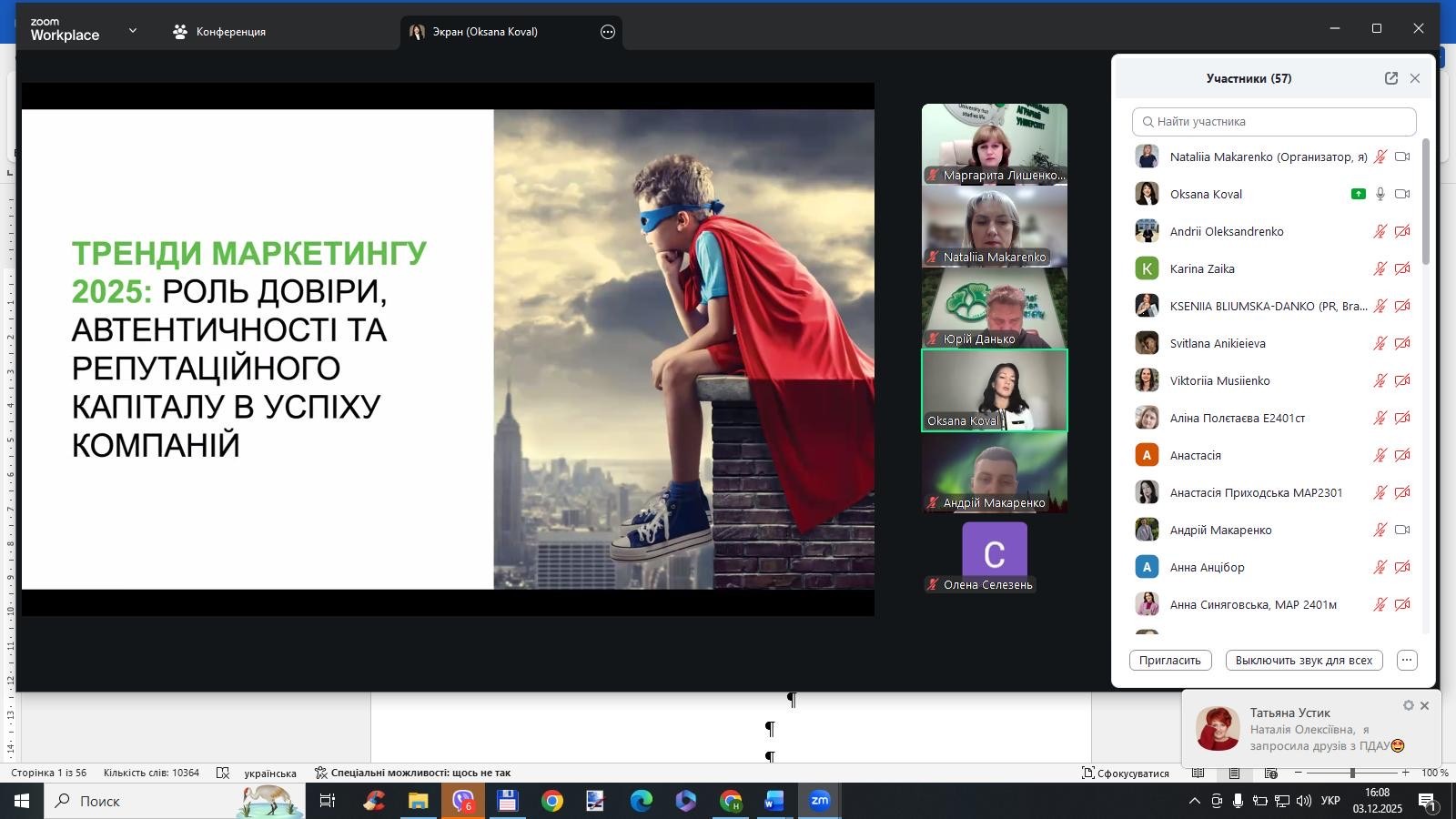The height and width of the screenshot is (819, 1456).
Task: Click the Пригласить button
Action: point(1170,661)
